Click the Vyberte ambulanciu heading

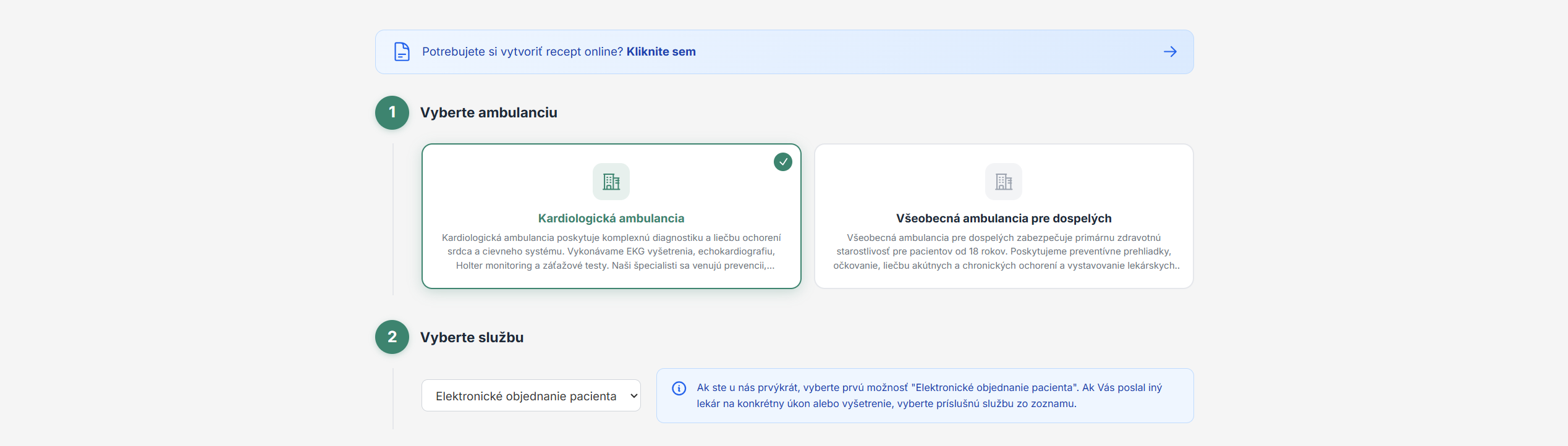[488, 112]
